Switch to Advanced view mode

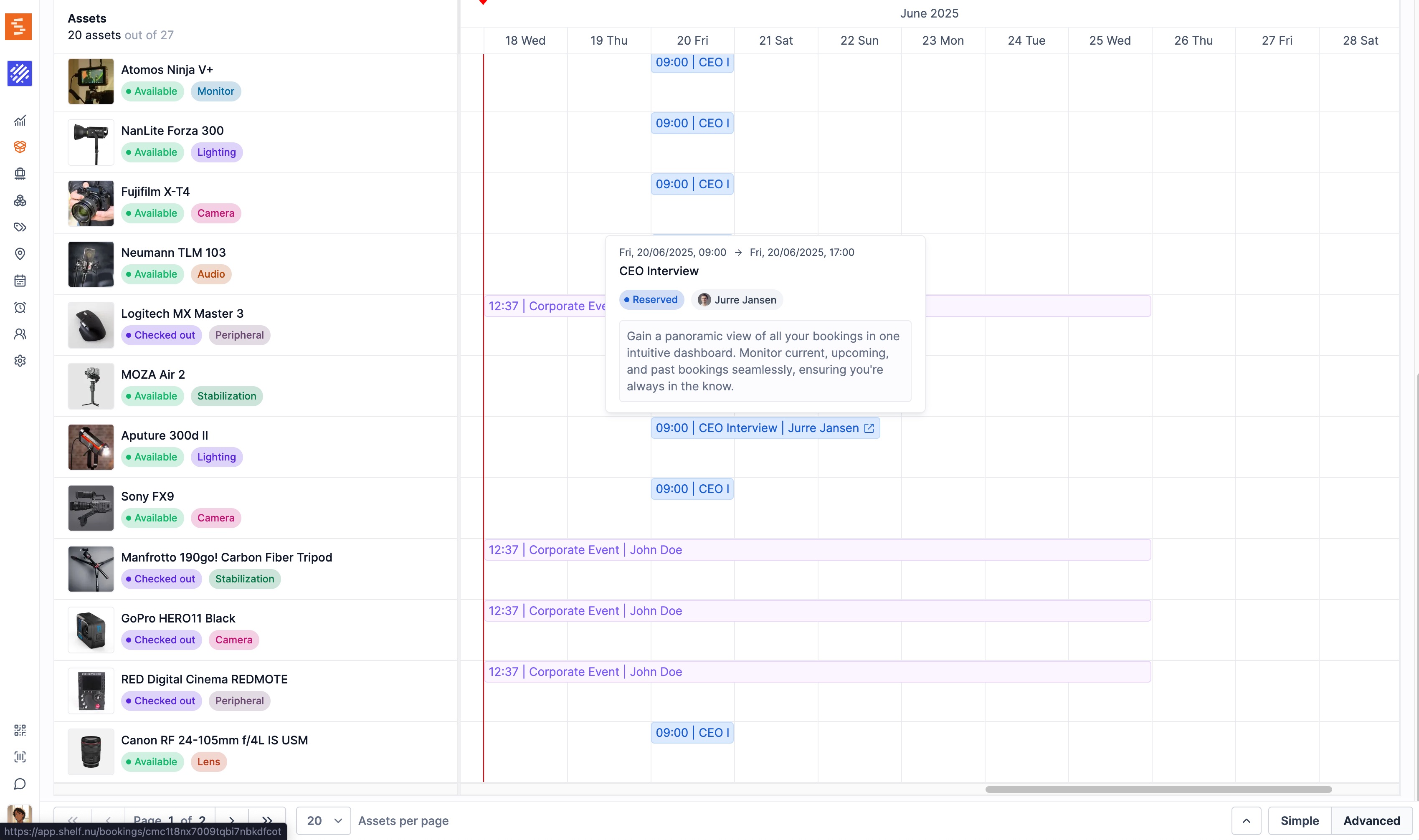(1371, 820)
